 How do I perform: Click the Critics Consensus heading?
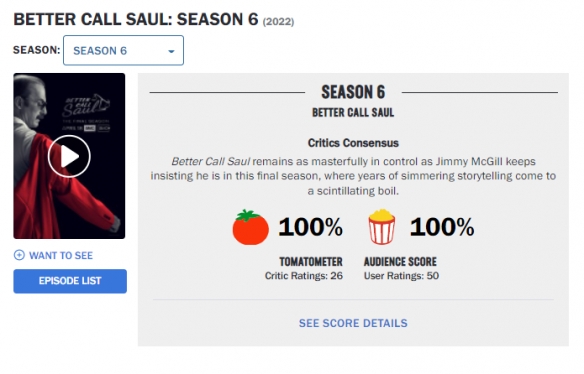click(x=353, y=143)
